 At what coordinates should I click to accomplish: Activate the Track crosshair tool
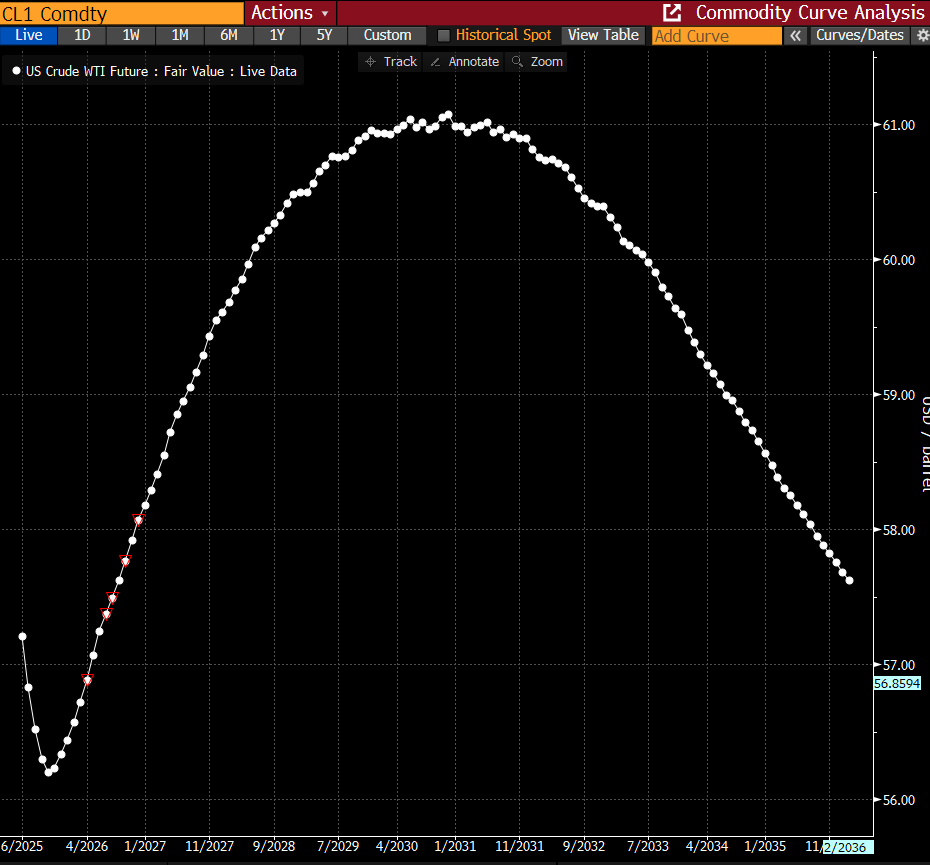coord(390,61)
